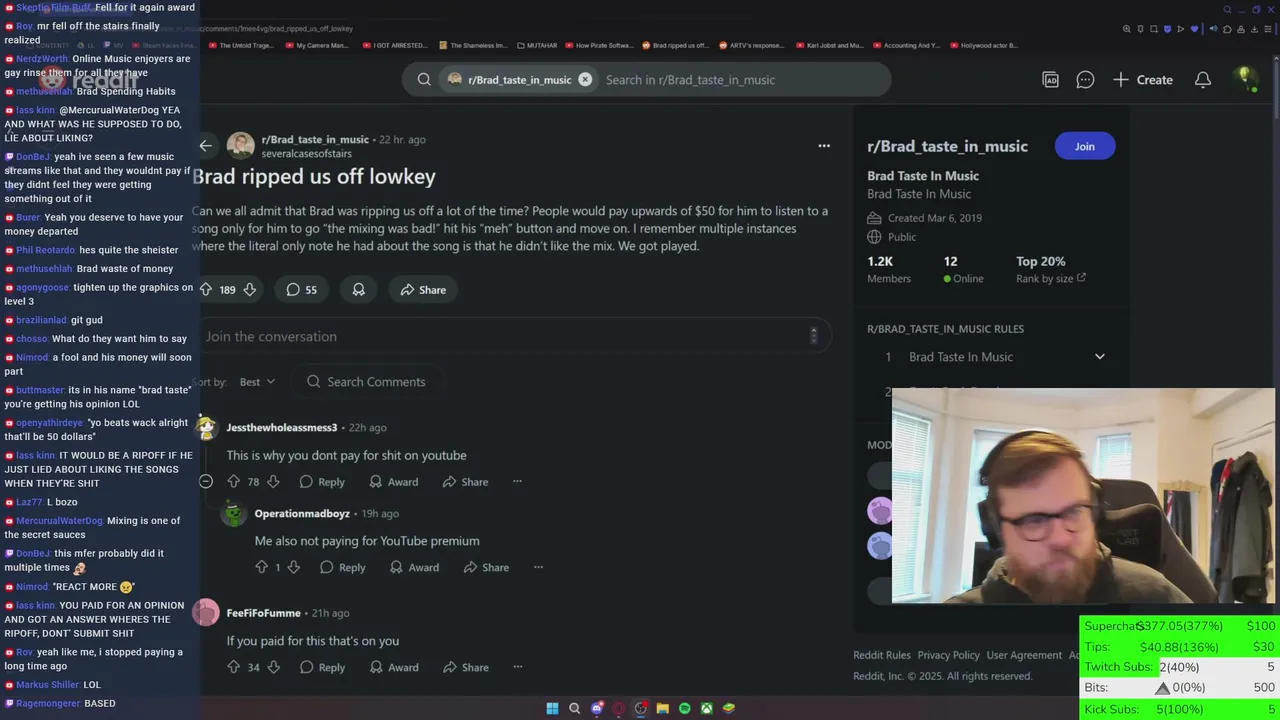
Task: Go back using the post's back arrow
Action: point(205,146)
